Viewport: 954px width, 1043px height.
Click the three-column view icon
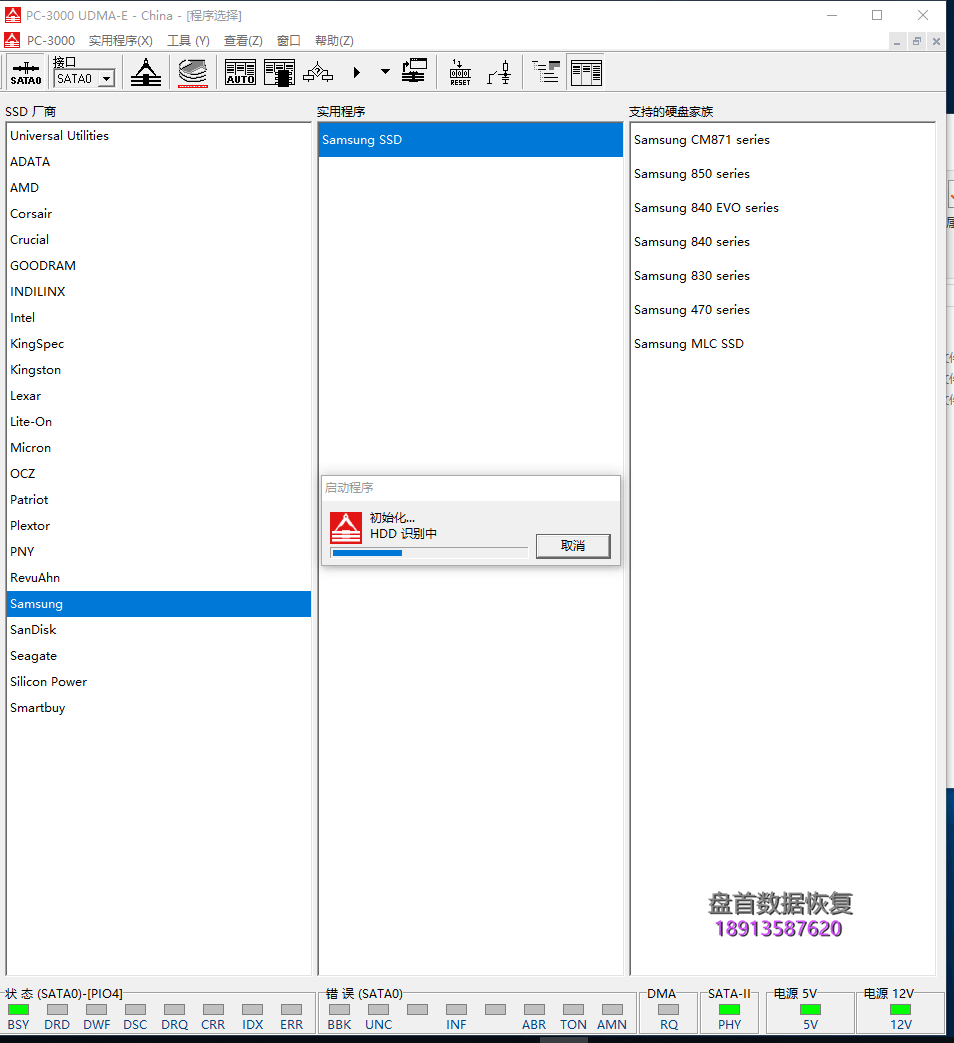[585, 72]
